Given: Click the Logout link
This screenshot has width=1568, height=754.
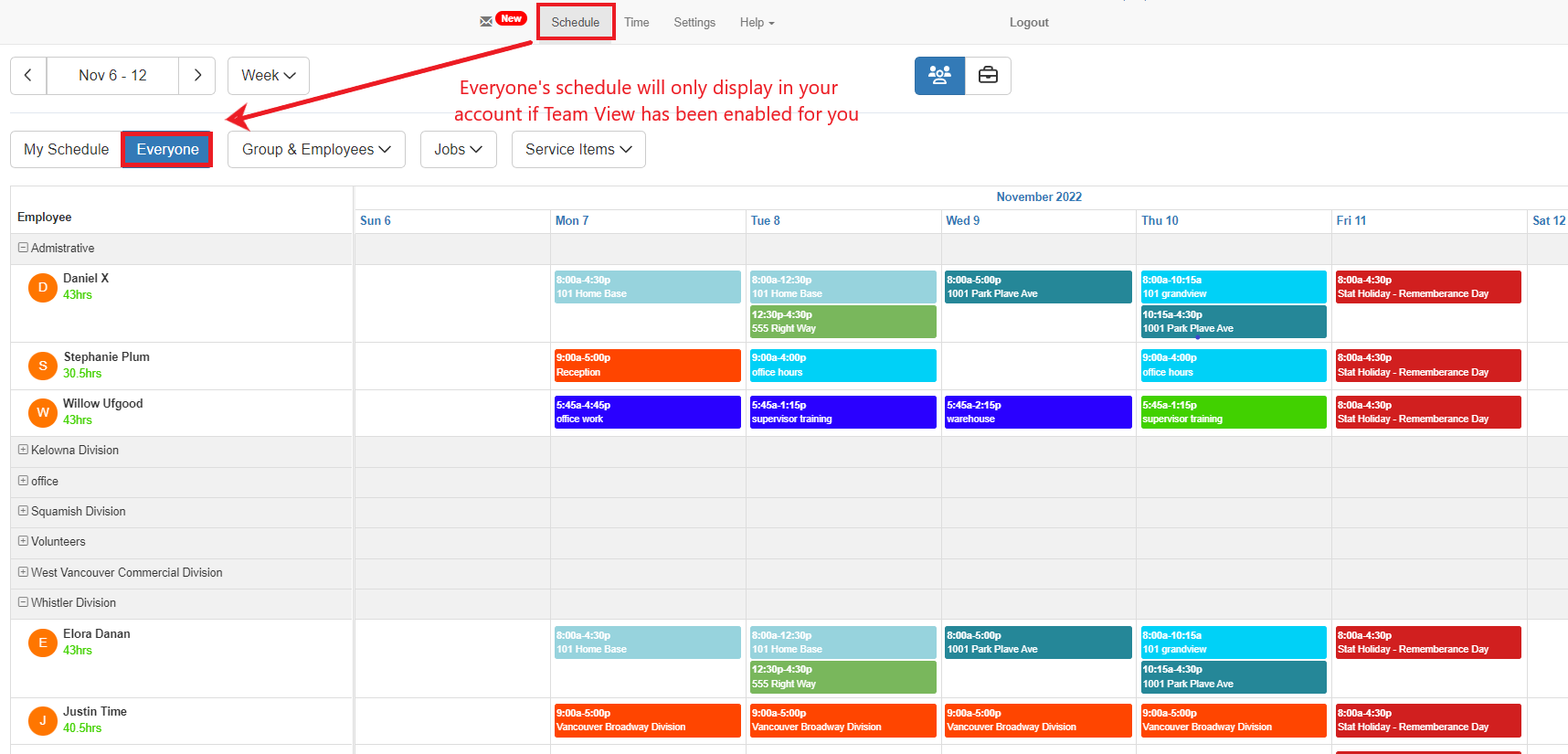Looking at the screenshot, I should click(1029, 23).
